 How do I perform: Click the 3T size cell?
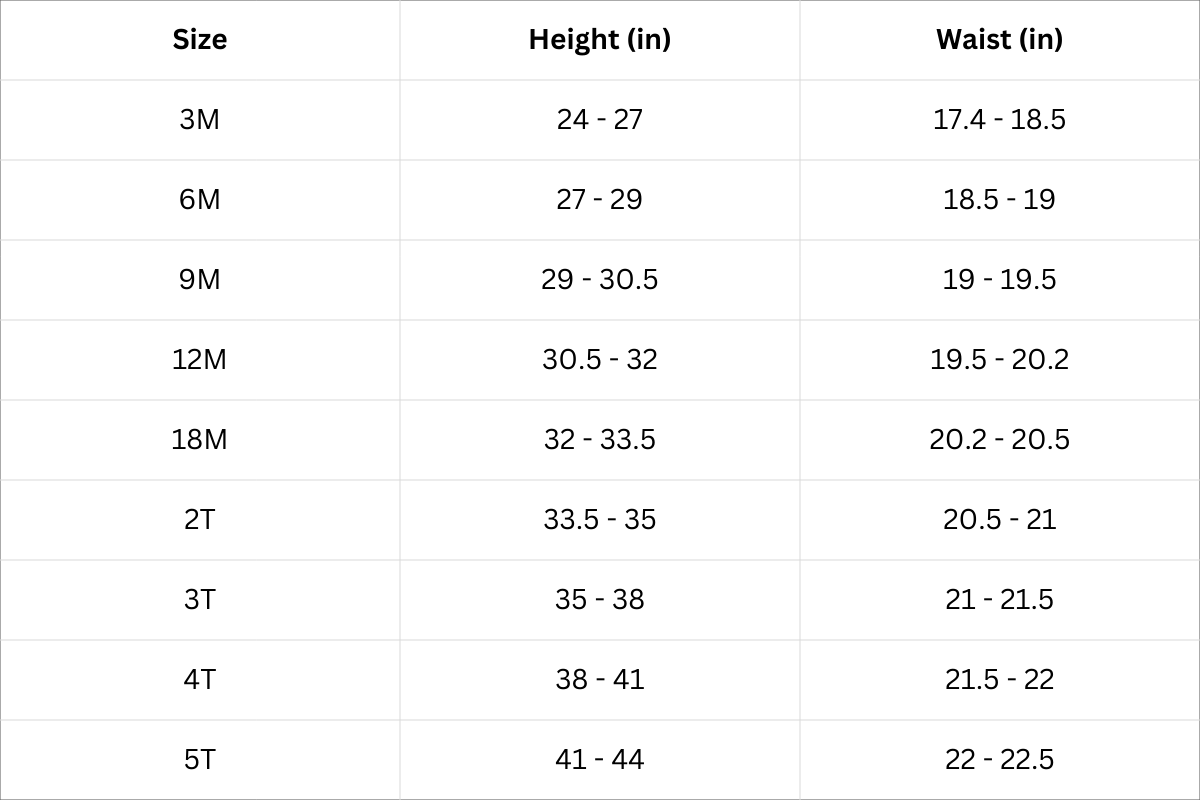click(x=200, y=600)
